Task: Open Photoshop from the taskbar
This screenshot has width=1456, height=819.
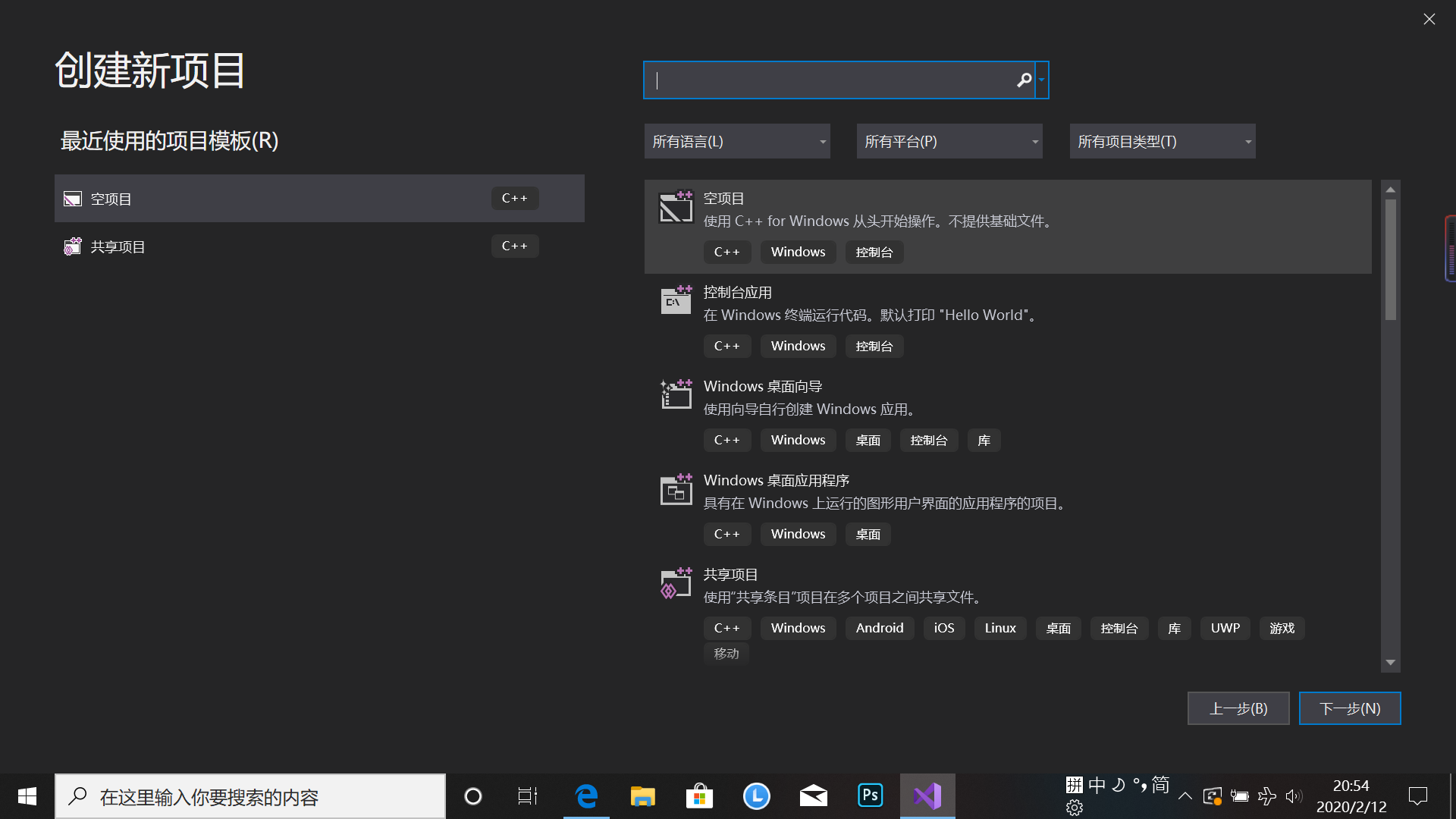Action: (870, 795)
